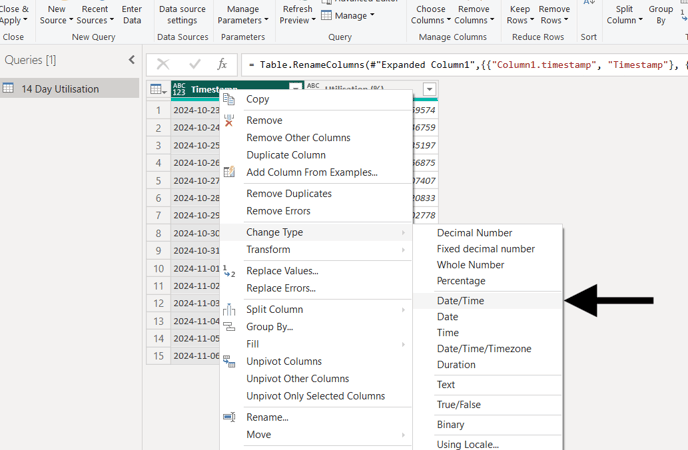Click the Group By menu icon
The width and height of the screenshot is (688, 450).
click(x=229, y=326)
